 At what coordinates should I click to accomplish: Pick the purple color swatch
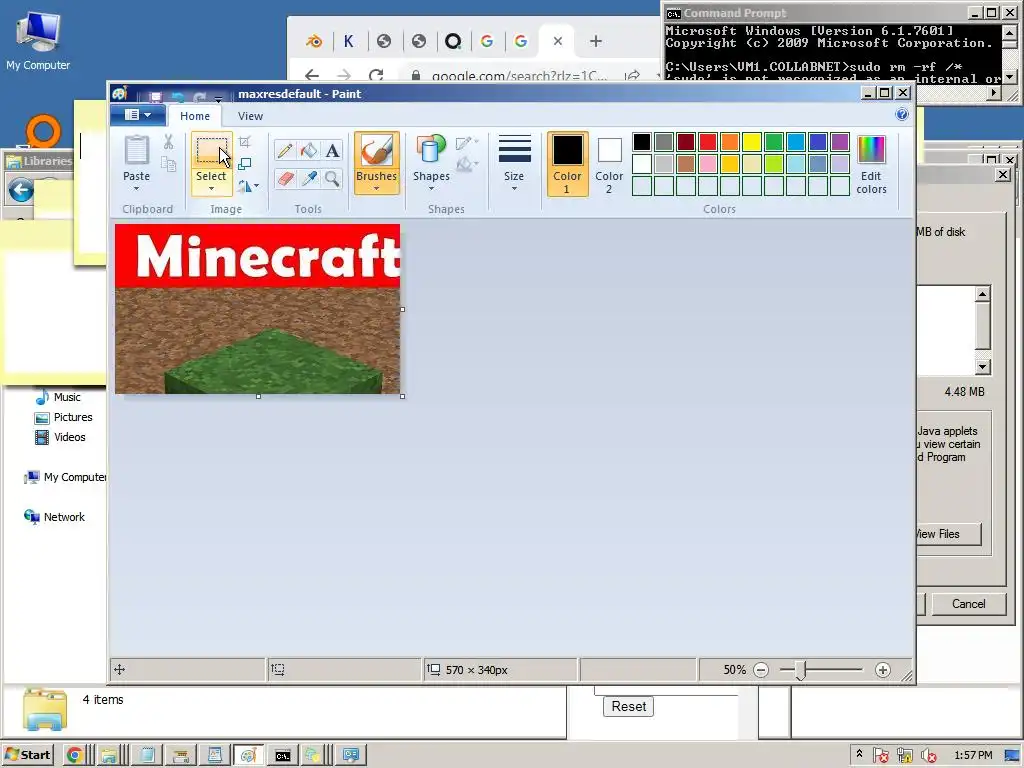pyautogui.click(x=840, y=142)
